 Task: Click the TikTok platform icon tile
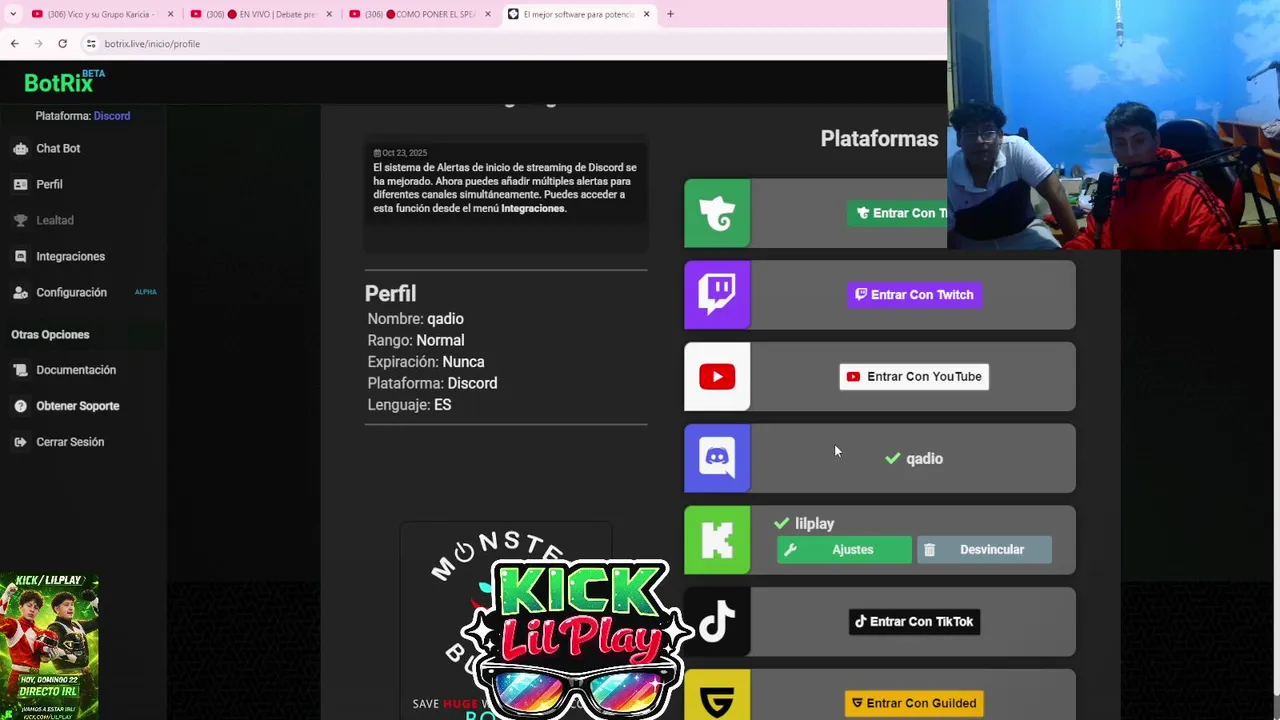coord(717,622)
